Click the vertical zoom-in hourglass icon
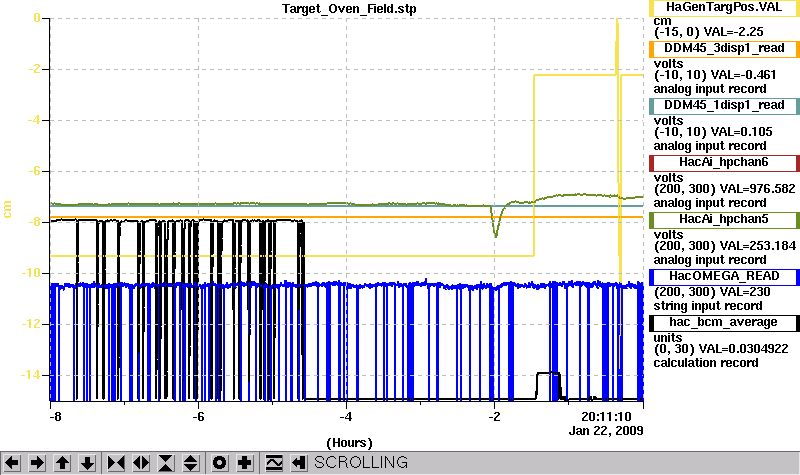This screenshot has width=800, height=475. coord(166,463)
